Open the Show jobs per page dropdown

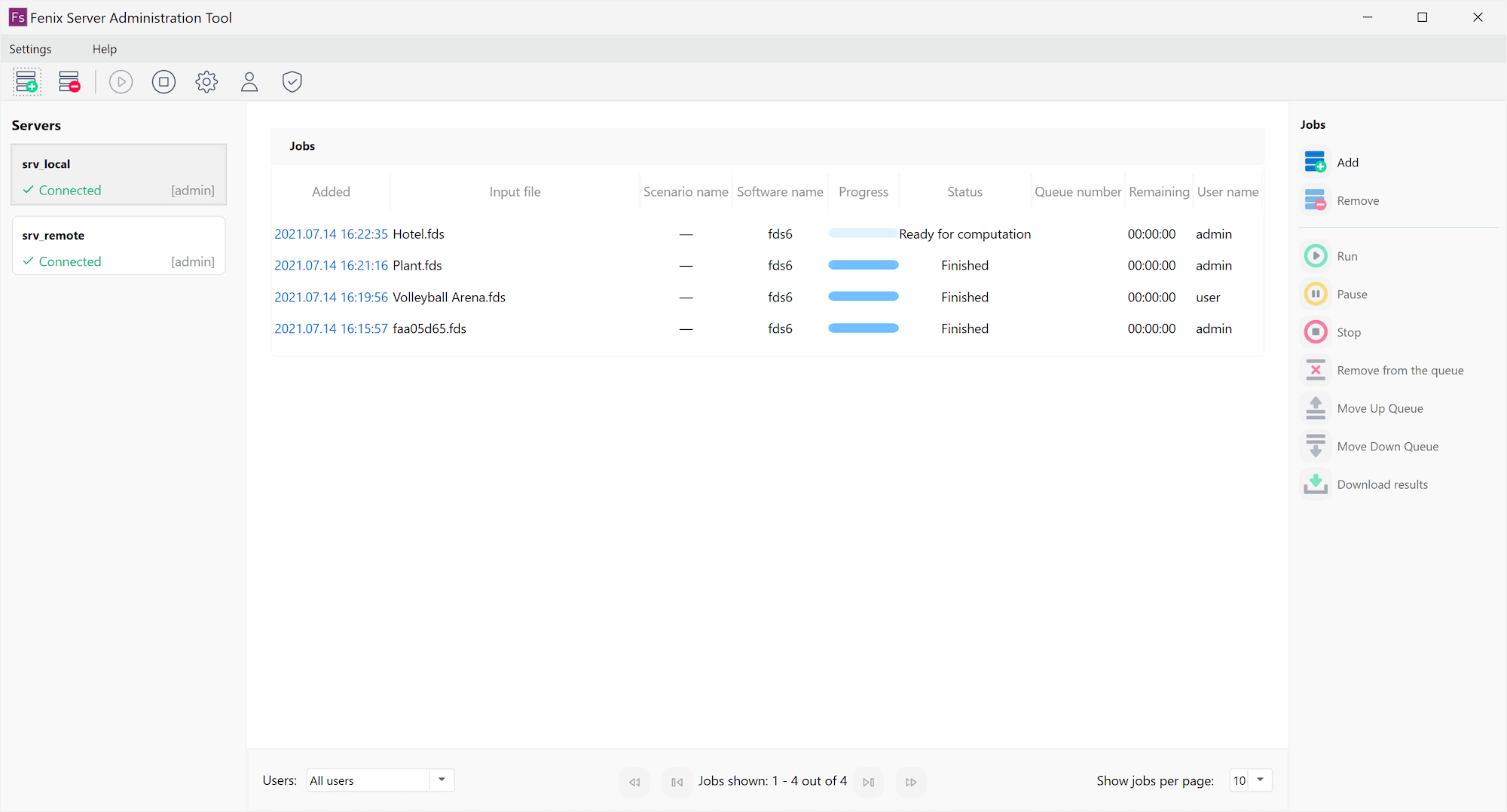[x=1260, y=780]
